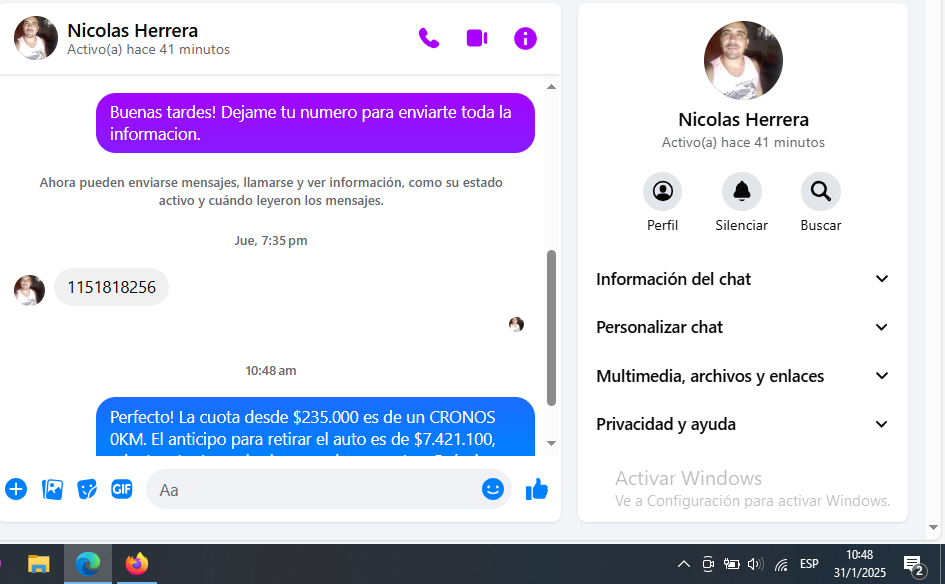Send a thumbs-up like
Image resolution: width=945 pixels, height=584 pixels.
click(x=537, y=489)
